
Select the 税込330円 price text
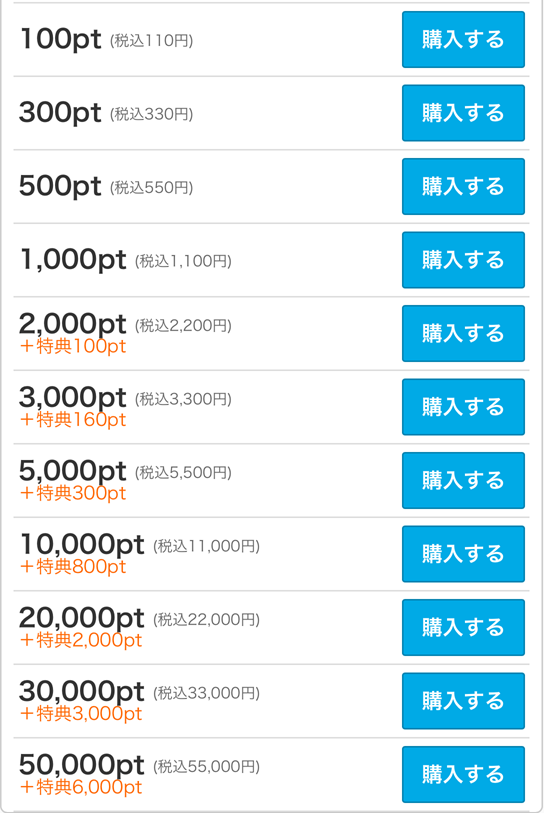click(151, 114)
